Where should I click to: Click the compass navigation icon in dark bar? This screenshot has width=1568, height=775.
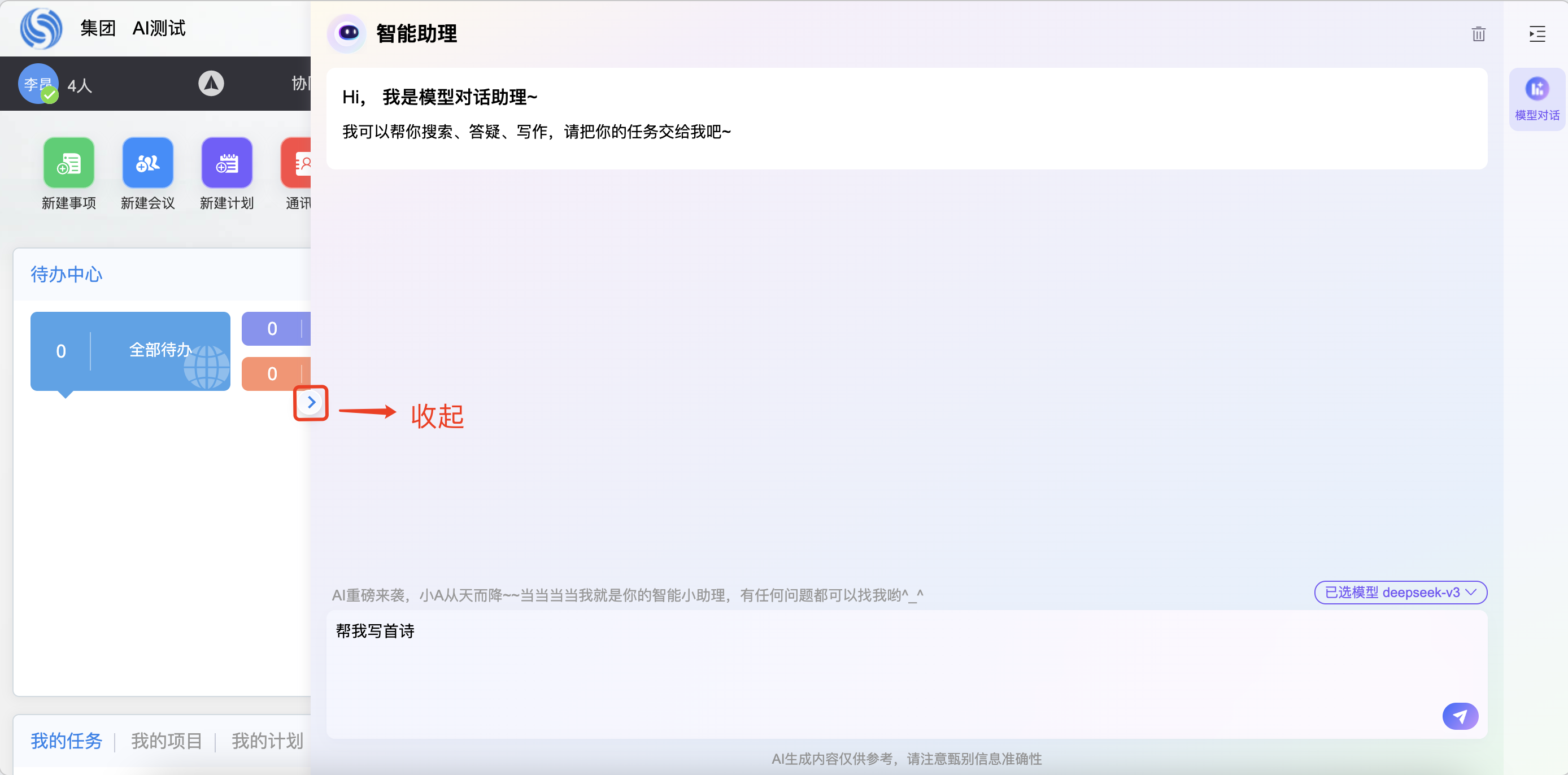coord(211,84)
